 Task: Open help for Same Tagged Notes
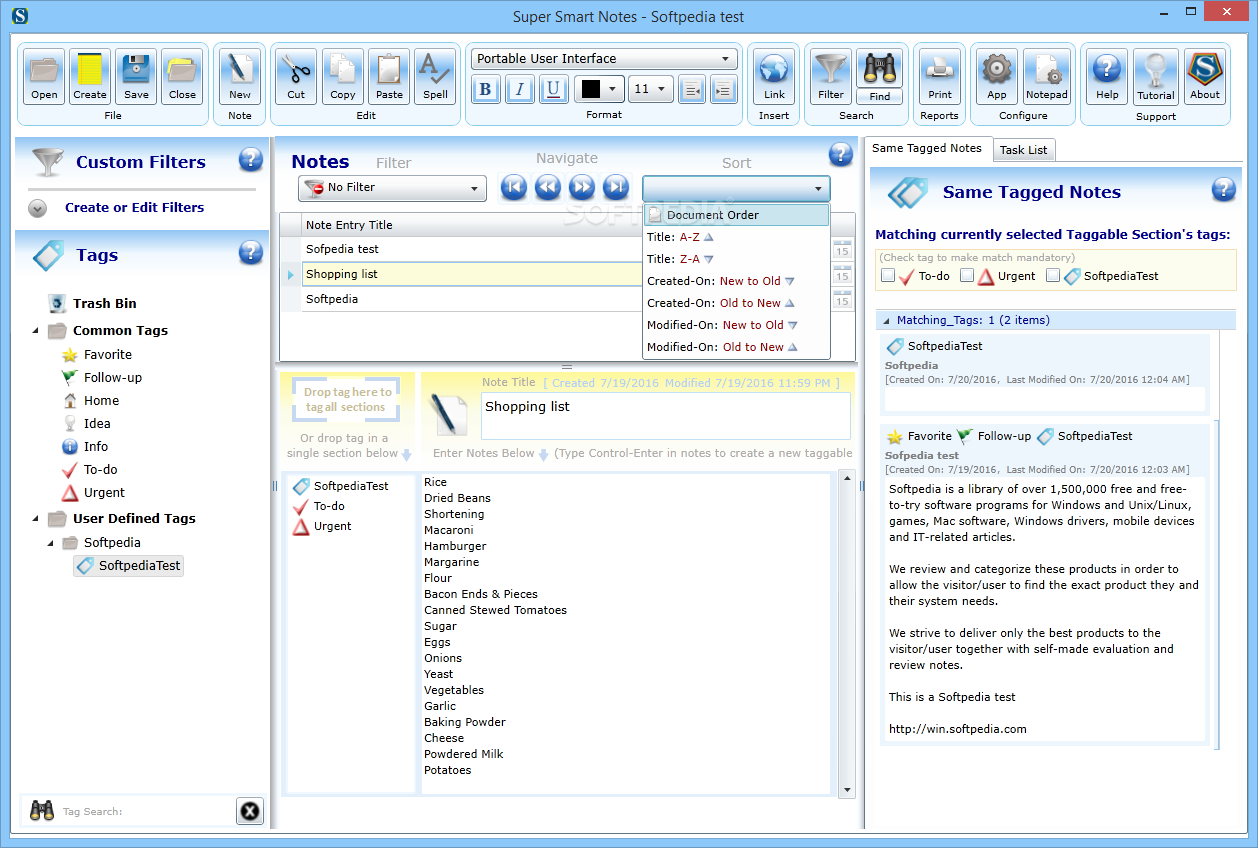[x=1224, y=190]
